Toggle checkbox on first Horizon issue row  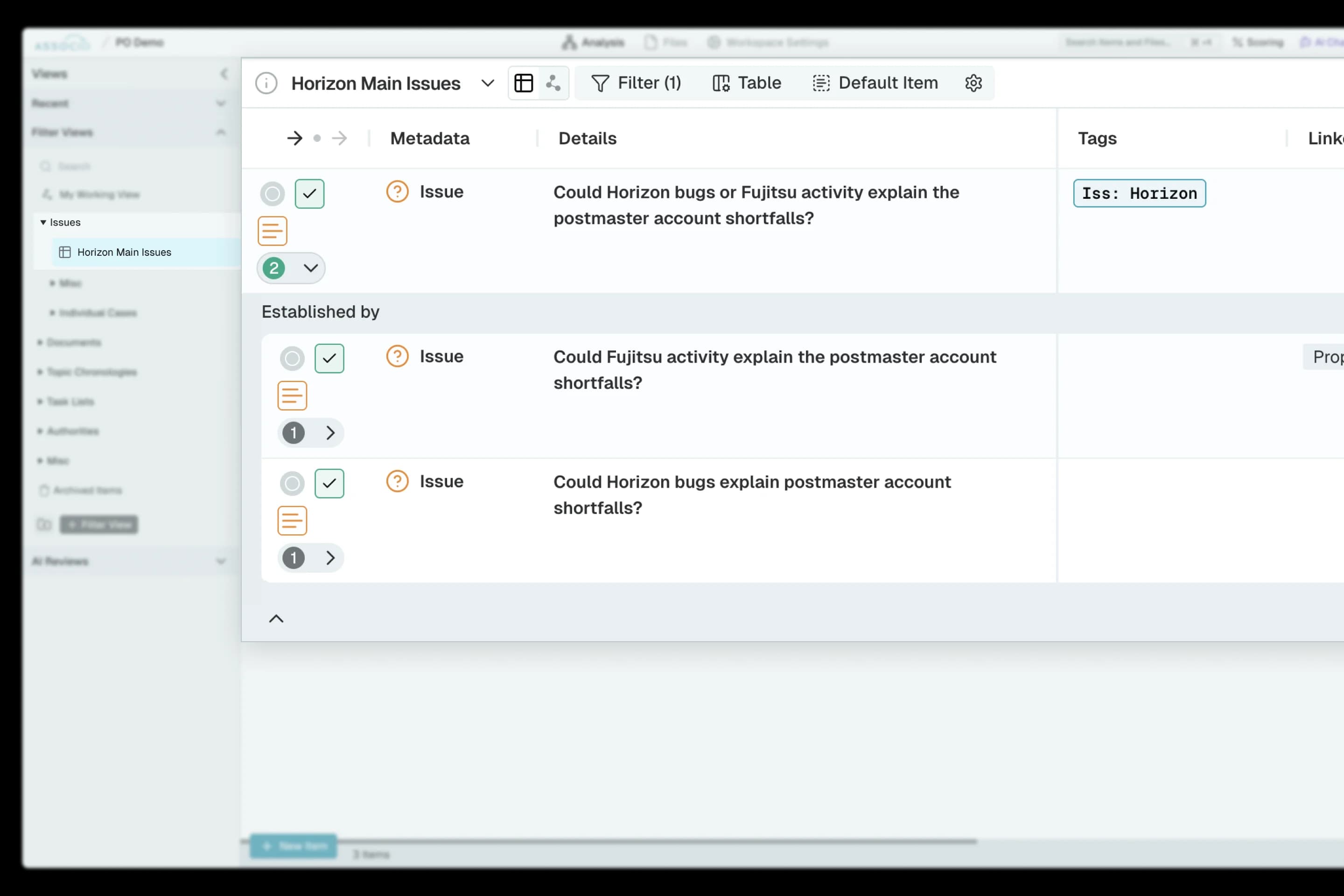(x=309, y=194)
